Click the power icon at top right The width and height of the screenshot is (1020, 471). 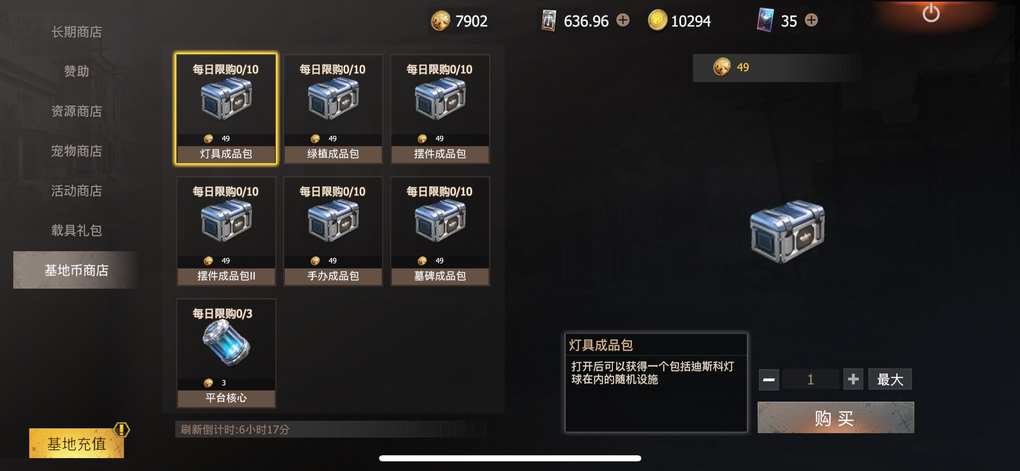point(931,12)
